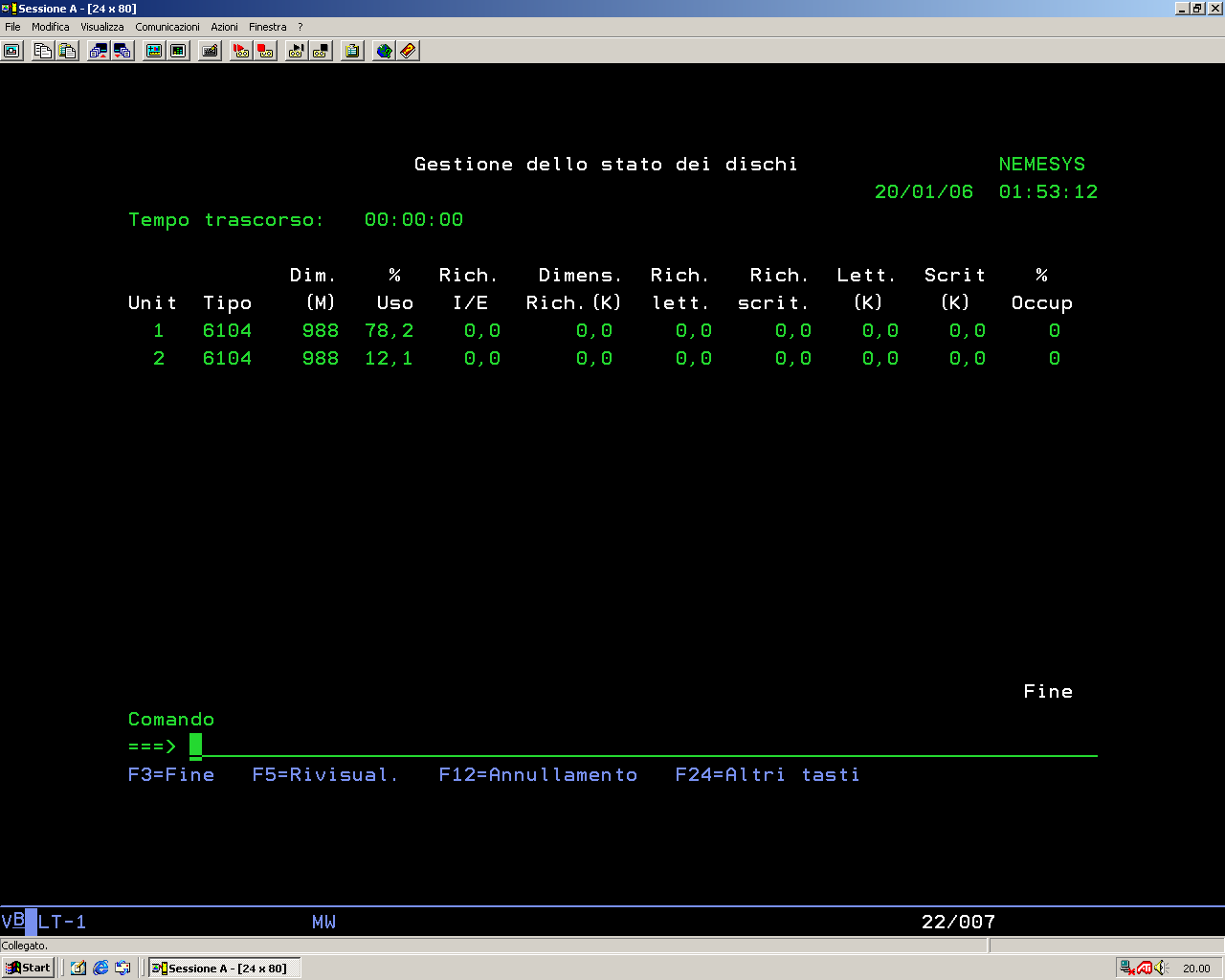Click the Quit macro playback icon
This screenshot has width=1225, height=980.
coord(321,51)
